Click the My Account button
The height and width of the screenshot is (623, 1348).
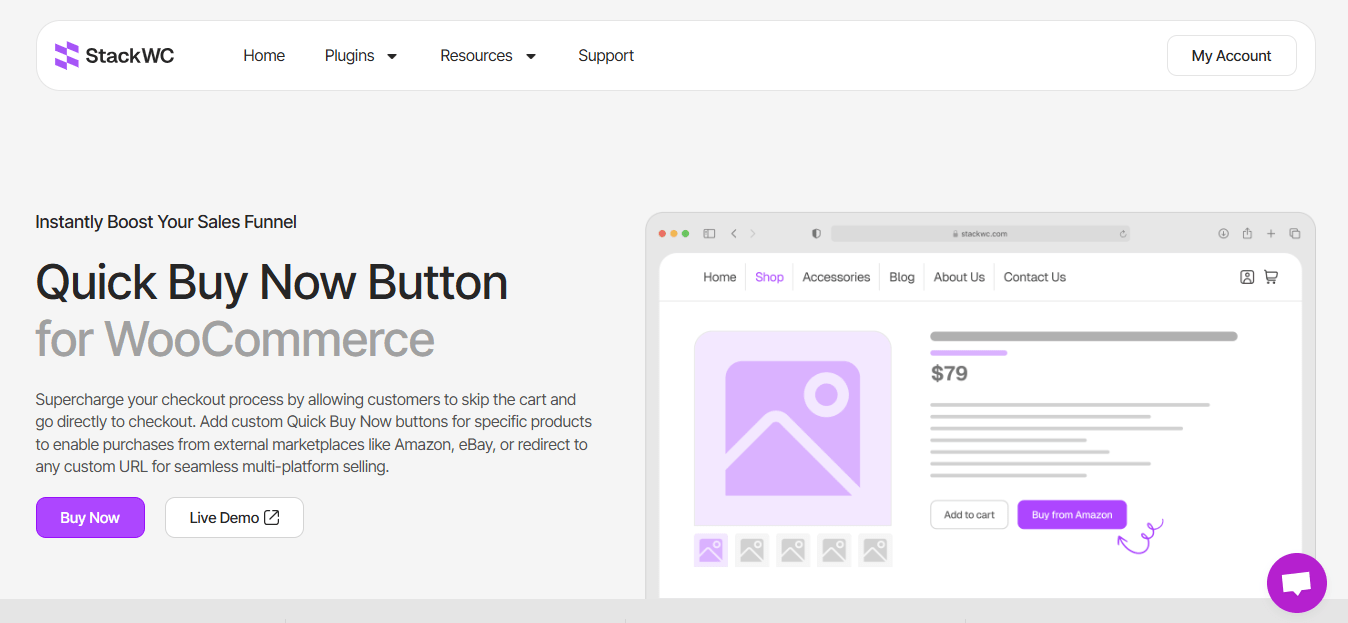1231,56
